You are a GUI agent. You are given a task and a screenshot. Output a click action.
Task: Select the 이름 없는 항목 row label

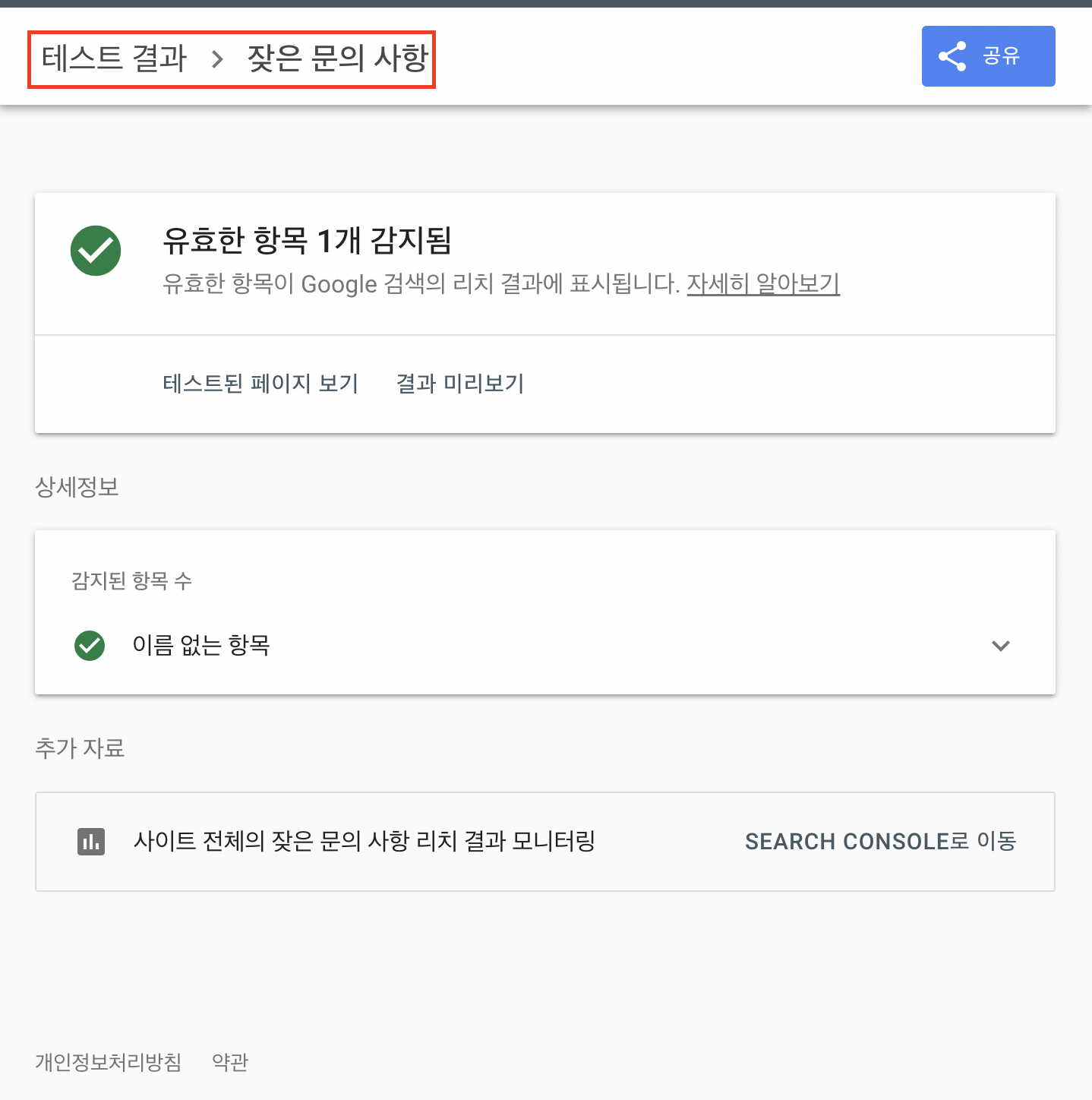(201, 646)
